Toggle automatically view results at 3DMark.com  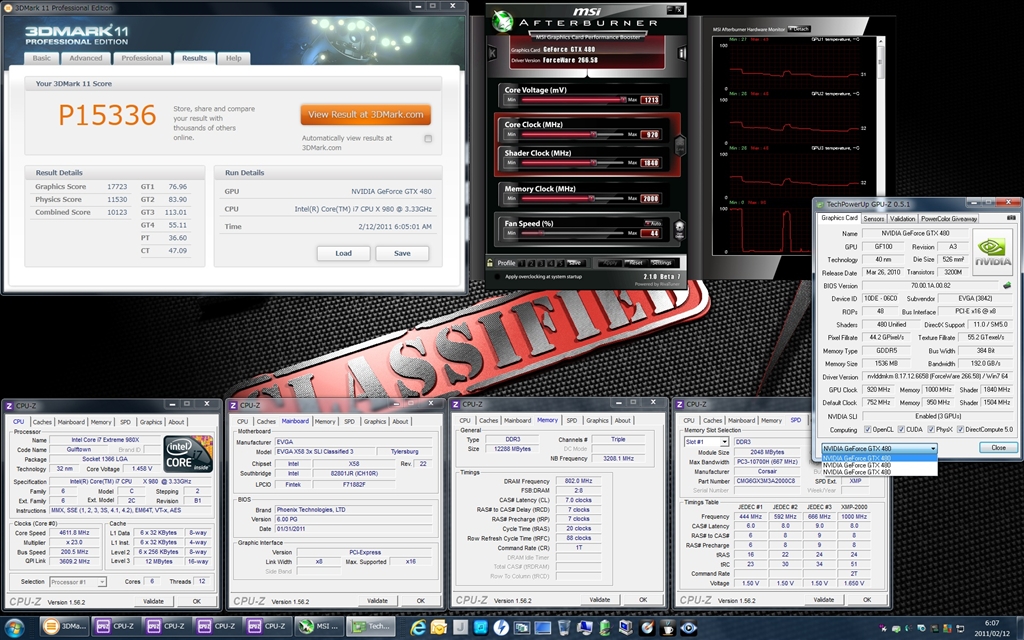428,138
